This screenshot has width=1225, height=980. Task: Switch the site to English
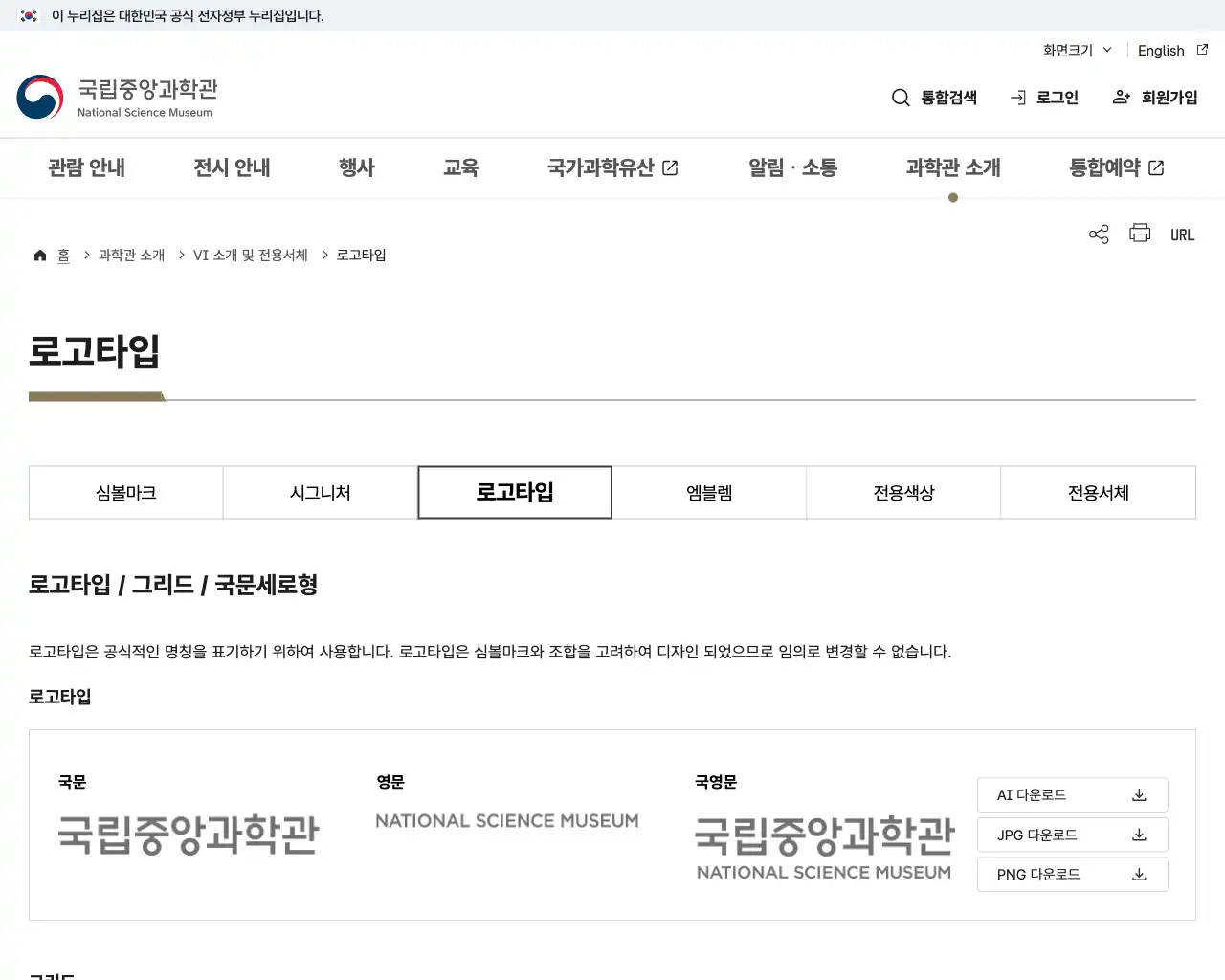click(1161, 50)
